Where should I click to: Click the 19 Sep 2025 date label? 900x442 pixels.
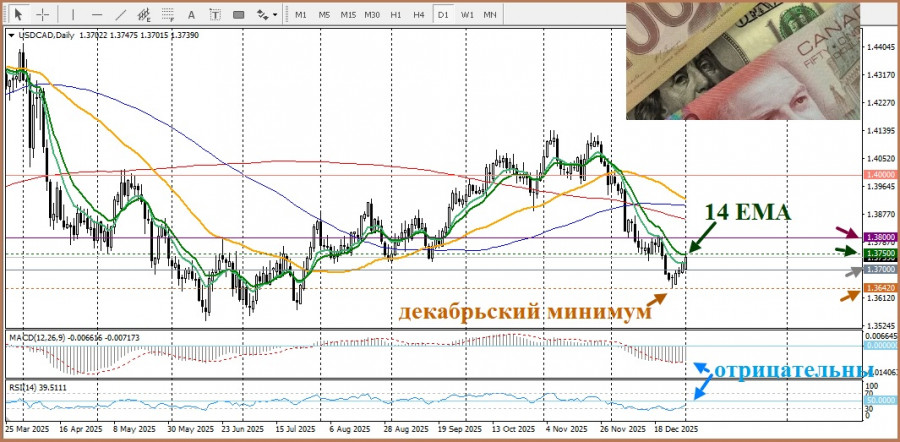pyautogui.click(x=458, y=429)
